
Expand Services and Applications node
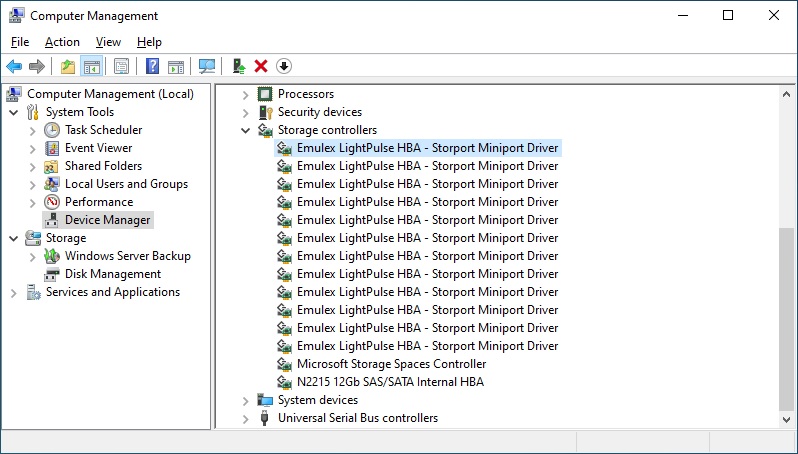13,292
